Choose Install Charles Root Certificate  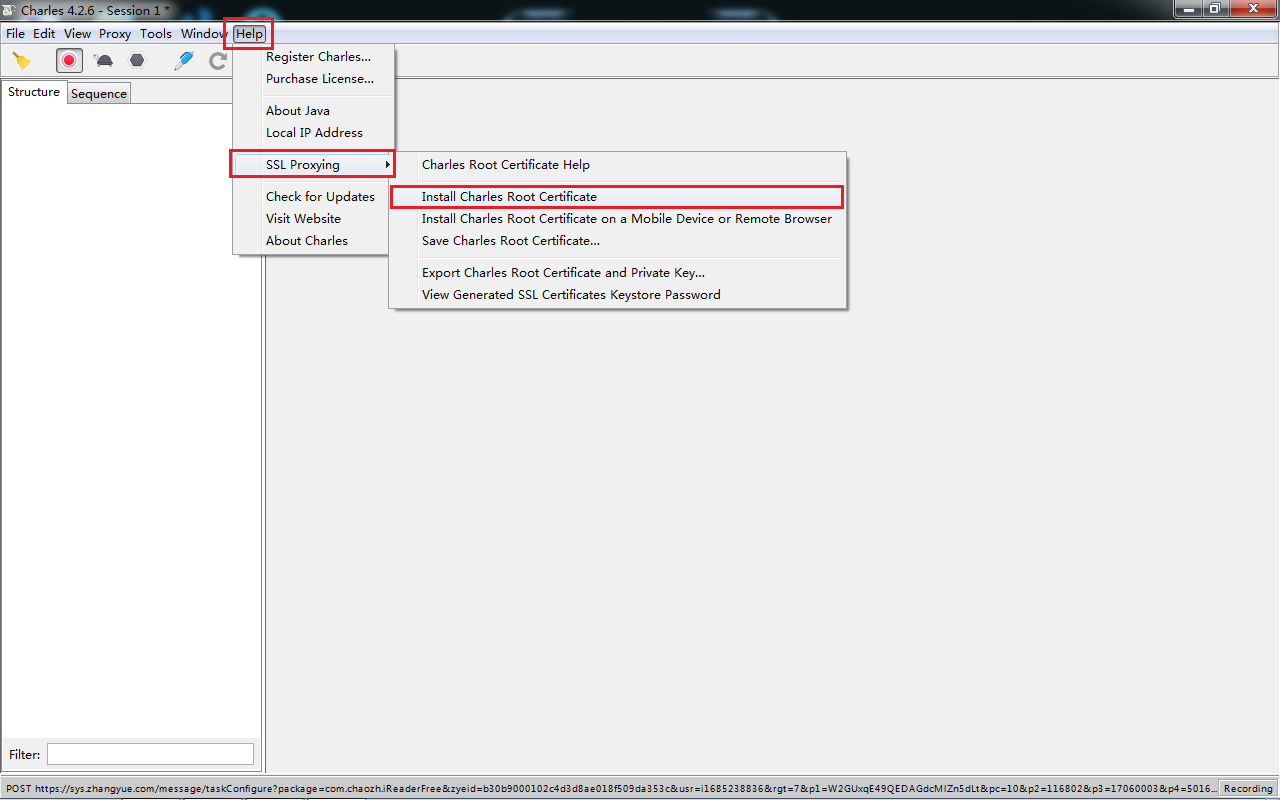coord(509,197)
